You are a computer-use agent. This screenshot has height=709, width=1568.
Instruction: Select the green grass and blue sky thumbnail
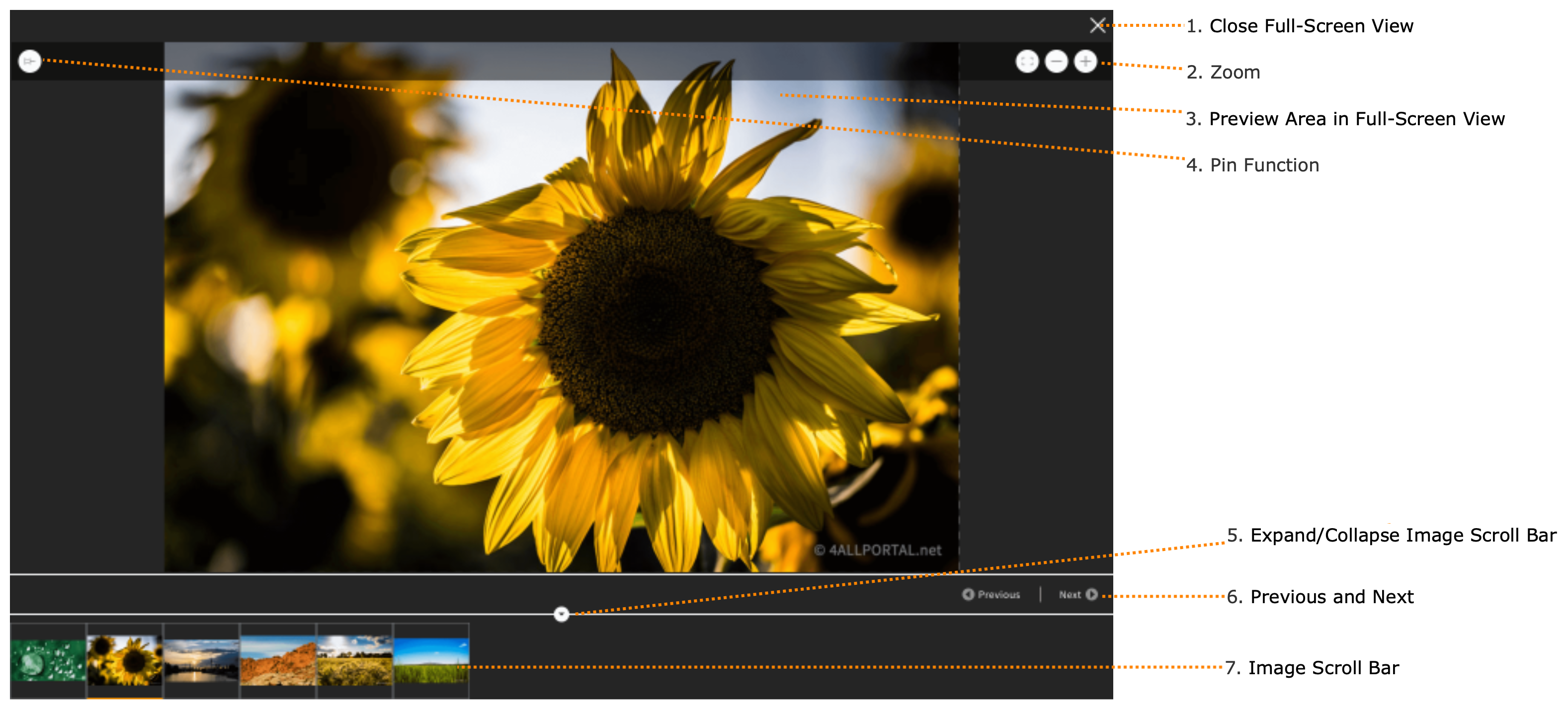coord(431,660)
